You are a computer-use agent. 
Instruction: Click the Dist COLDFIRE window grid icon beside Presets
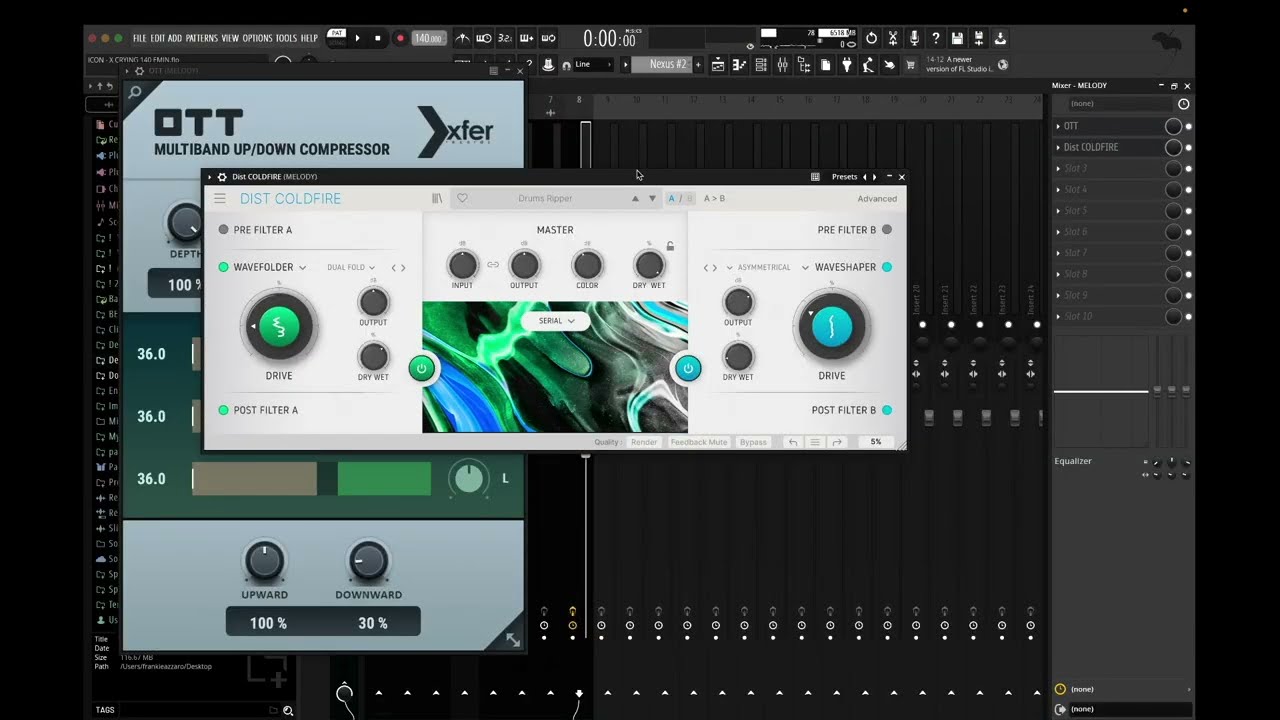(x=815, y=177)
